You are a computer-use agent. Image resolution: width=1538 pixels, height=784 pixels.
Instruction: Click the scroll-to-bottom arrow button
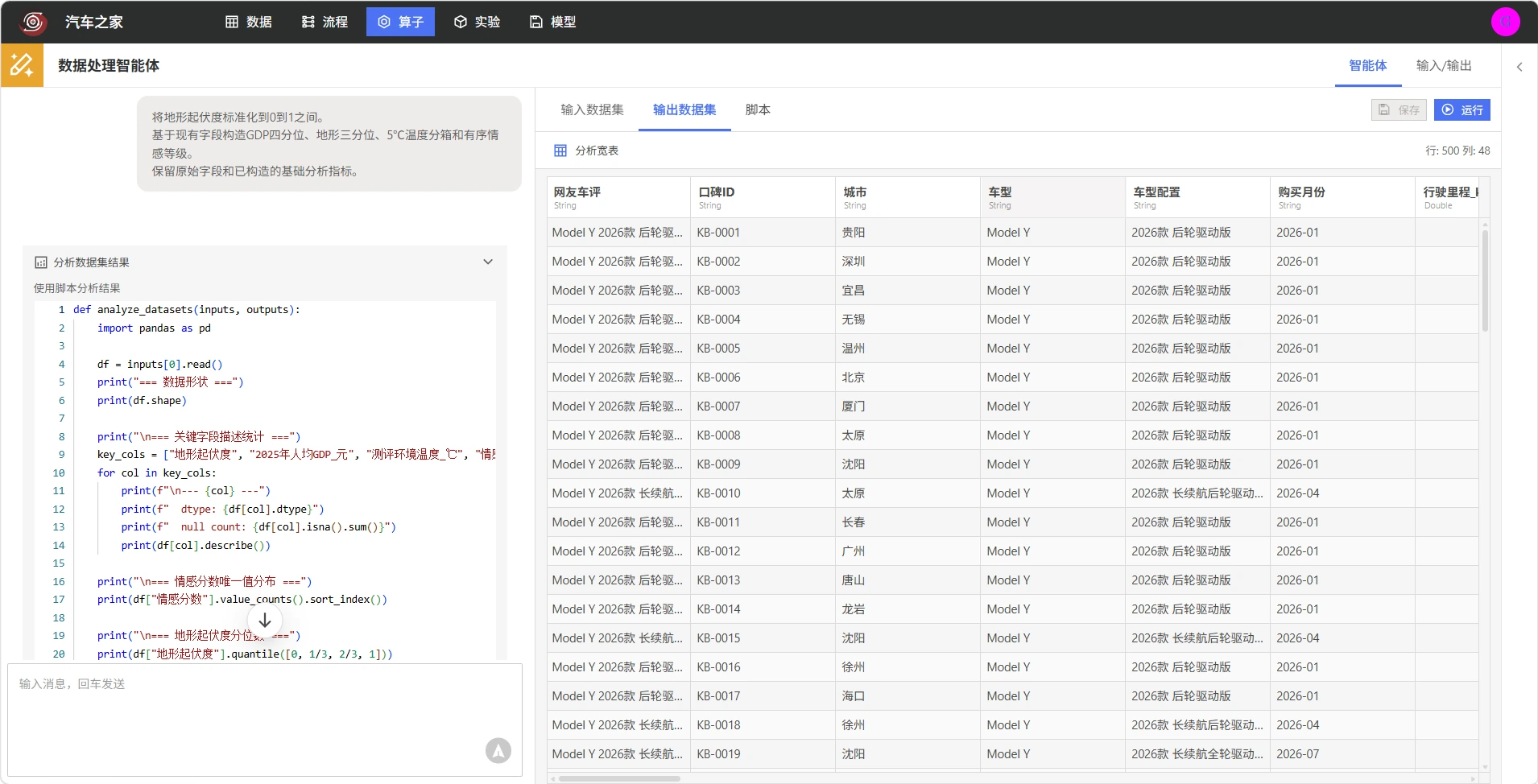coord(265,621)
